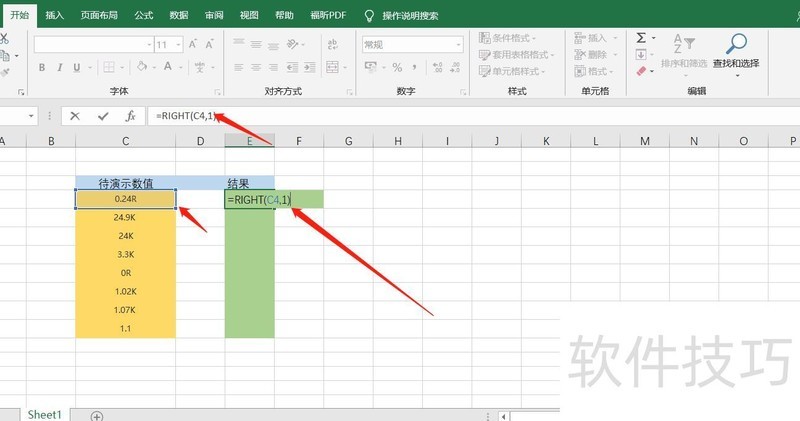Align text right
The image size is (800, 421).
(x=273, y=67)
